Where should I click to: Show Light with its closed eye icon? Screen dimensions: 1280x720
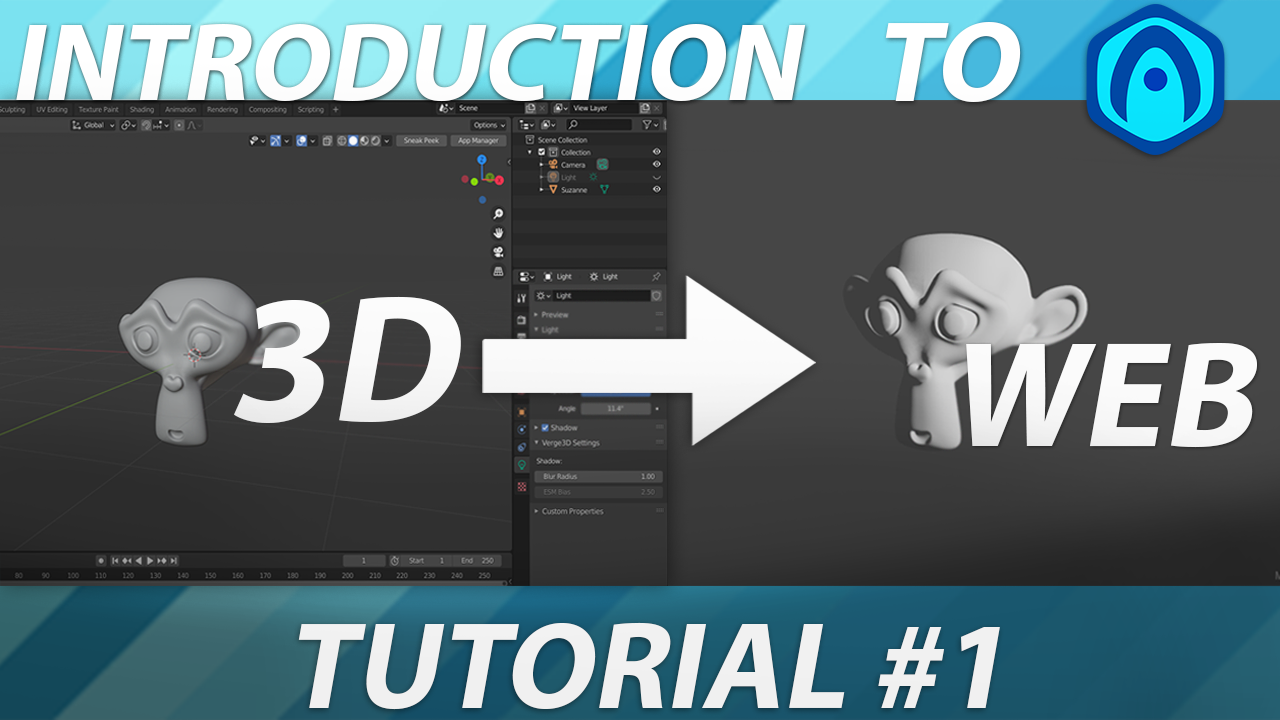pyautogui.click(x=657, y=178)
